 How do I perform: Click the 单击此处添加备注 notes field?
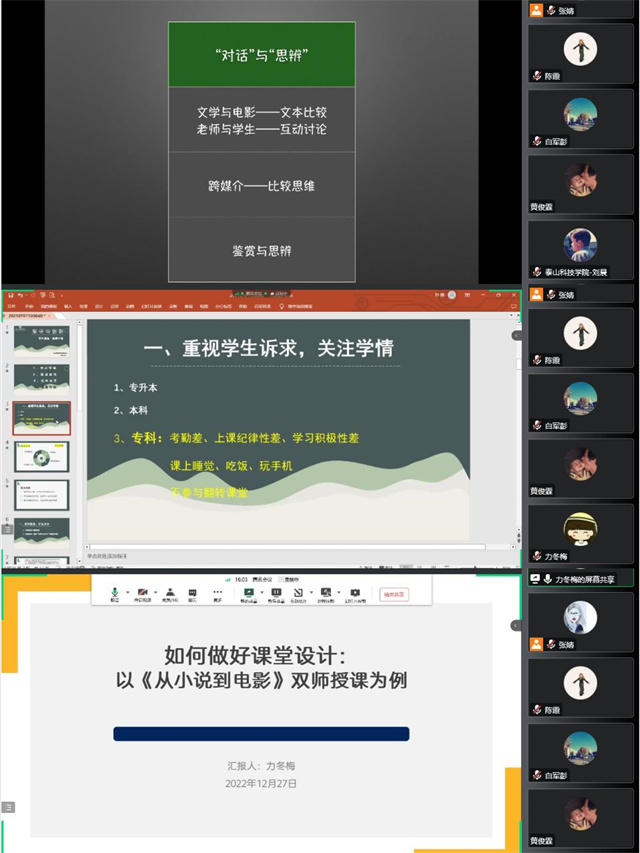click(107, 556)
